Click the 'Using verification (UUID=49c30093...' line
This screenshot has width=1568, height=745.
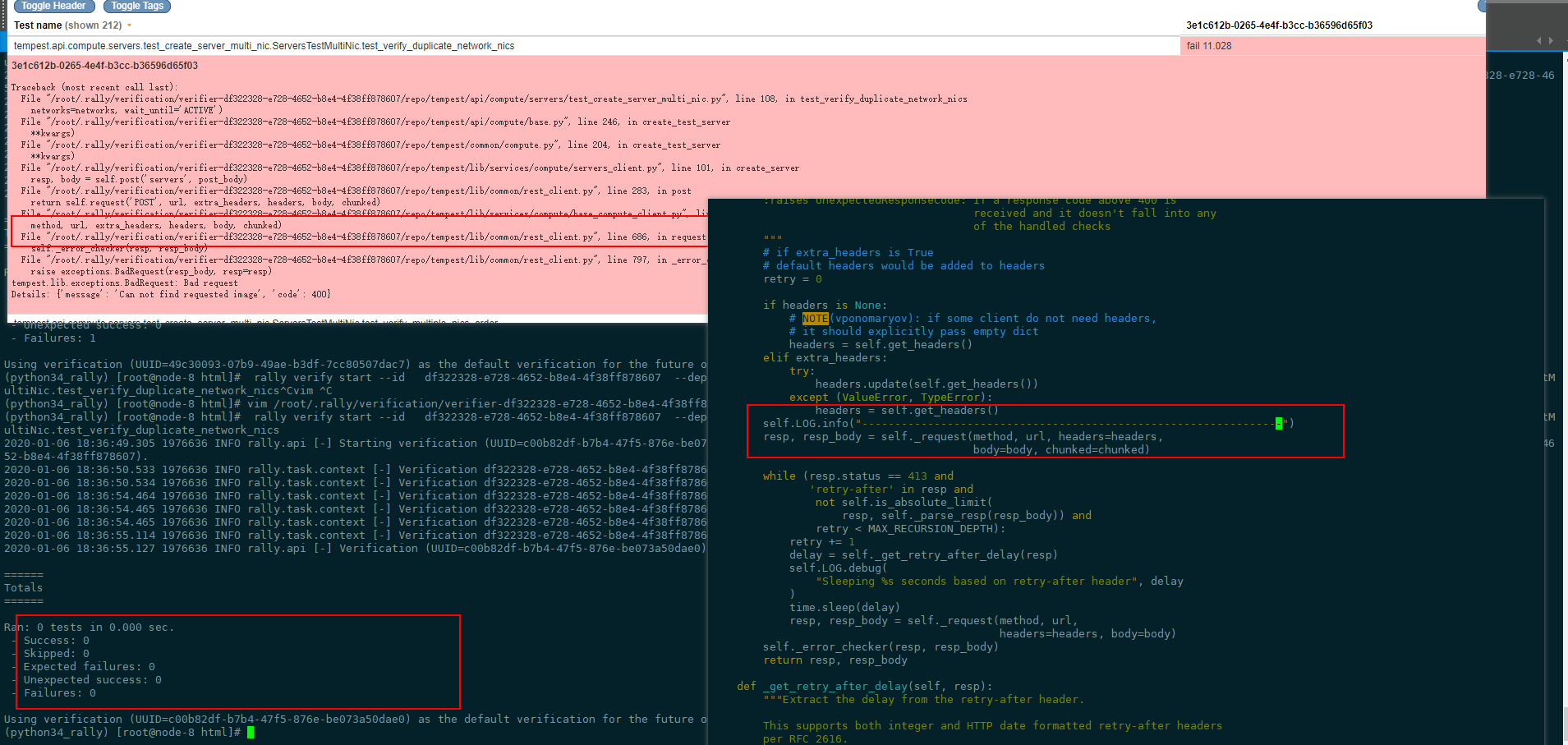[x=355, y=364]
